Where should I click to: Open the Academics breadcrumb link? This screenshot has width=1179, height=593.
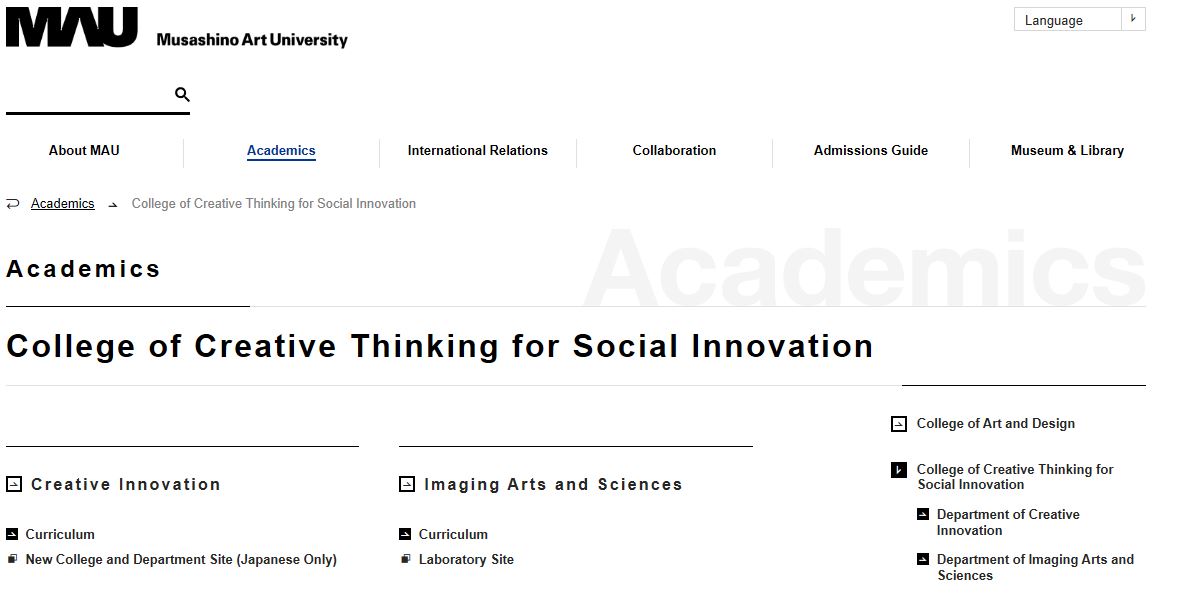pos(62,204)
